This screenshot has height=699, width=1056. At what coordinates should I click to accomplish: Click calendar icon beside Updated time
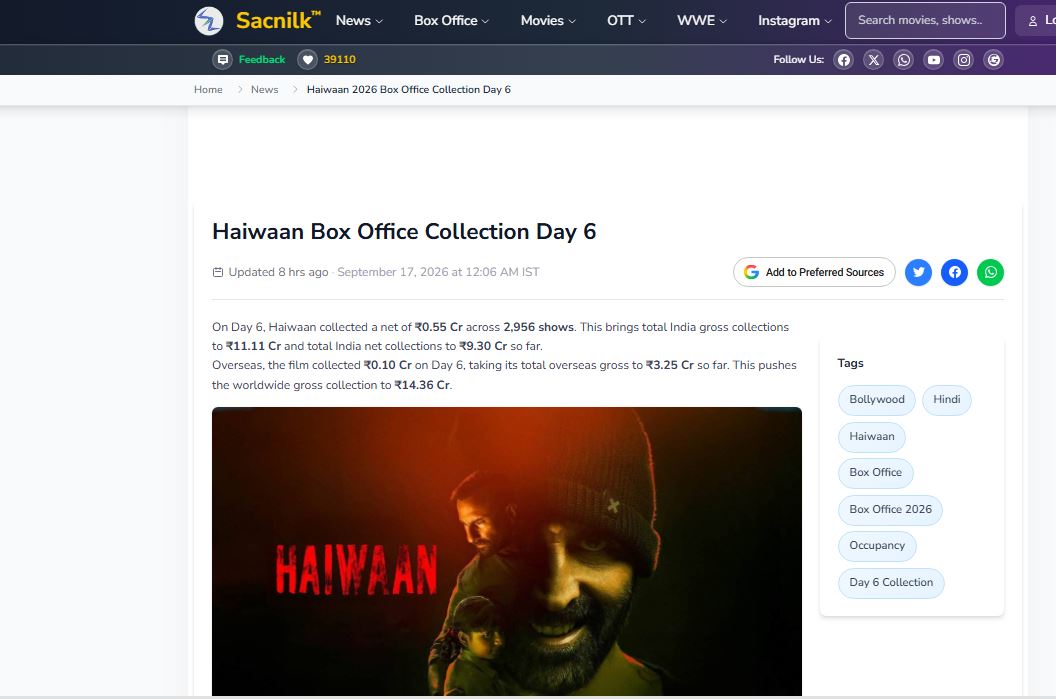click(218, 272)
